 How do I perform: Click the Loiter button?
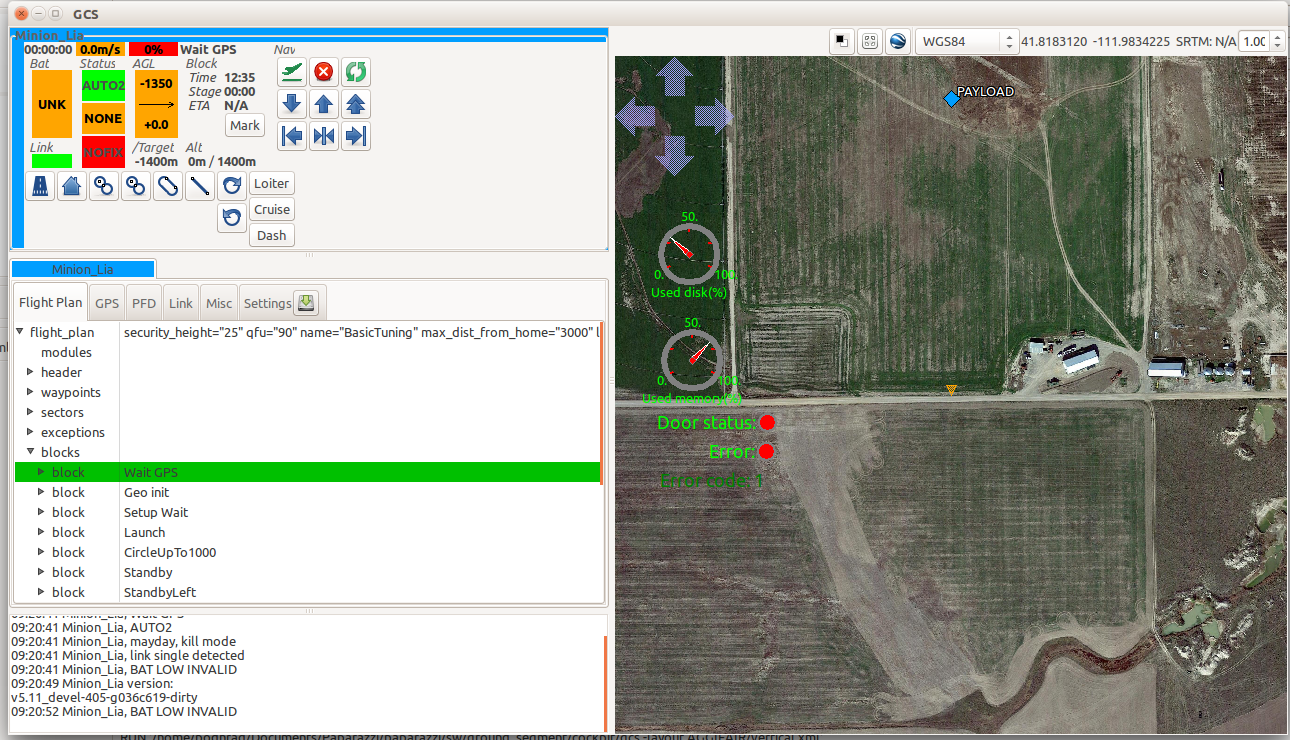coord(272,183)
